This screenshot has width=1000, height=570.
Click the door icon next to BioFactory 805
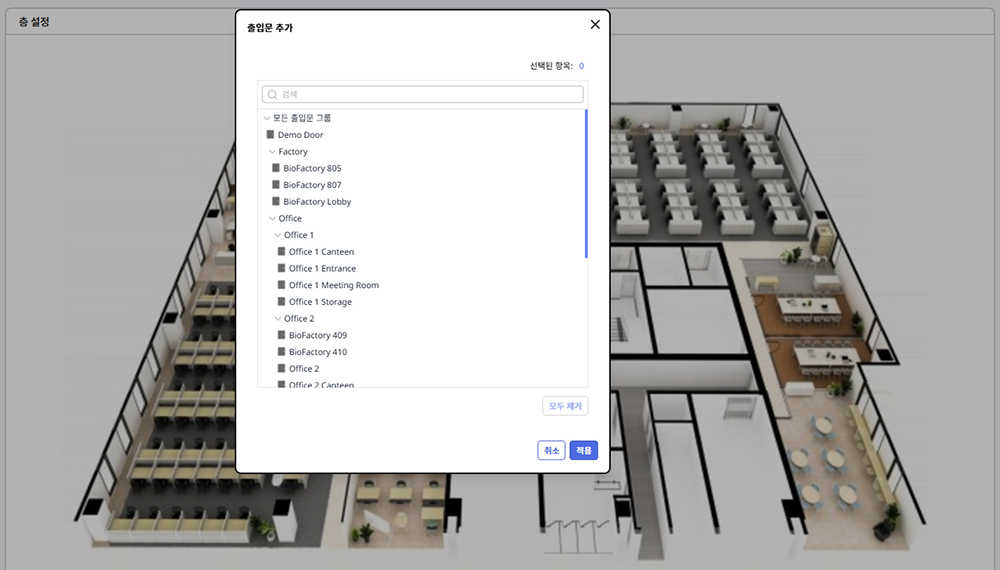[x=276, y=169]
